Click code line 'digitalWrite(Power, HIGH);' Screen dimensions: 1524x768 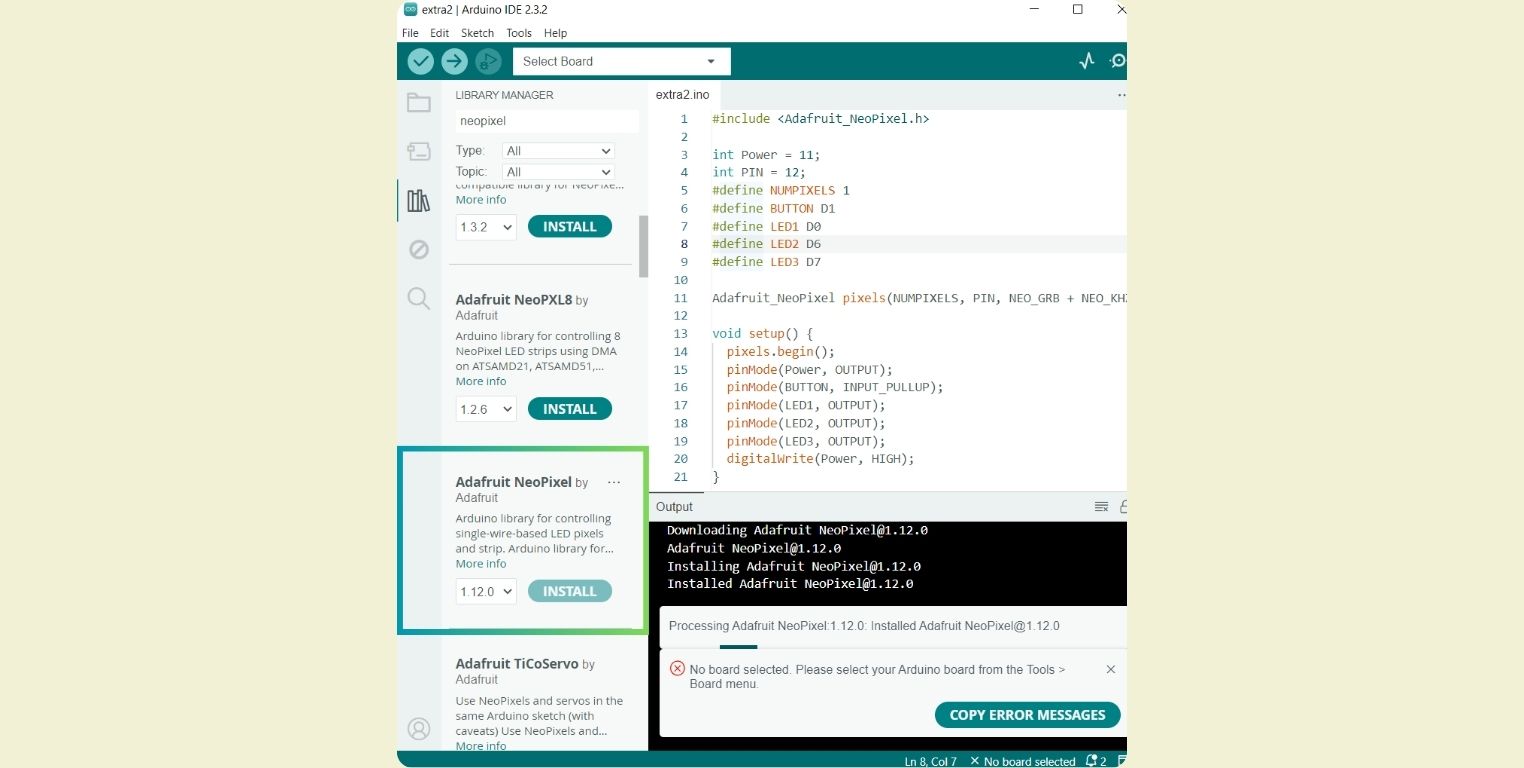coord(821,459)
